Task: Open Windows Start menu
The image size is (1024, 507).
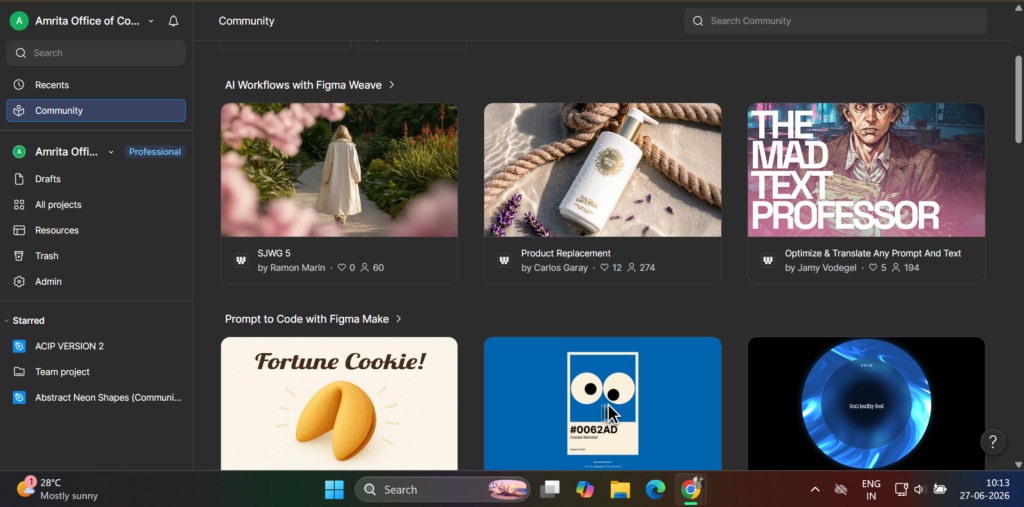Action: 334,489
